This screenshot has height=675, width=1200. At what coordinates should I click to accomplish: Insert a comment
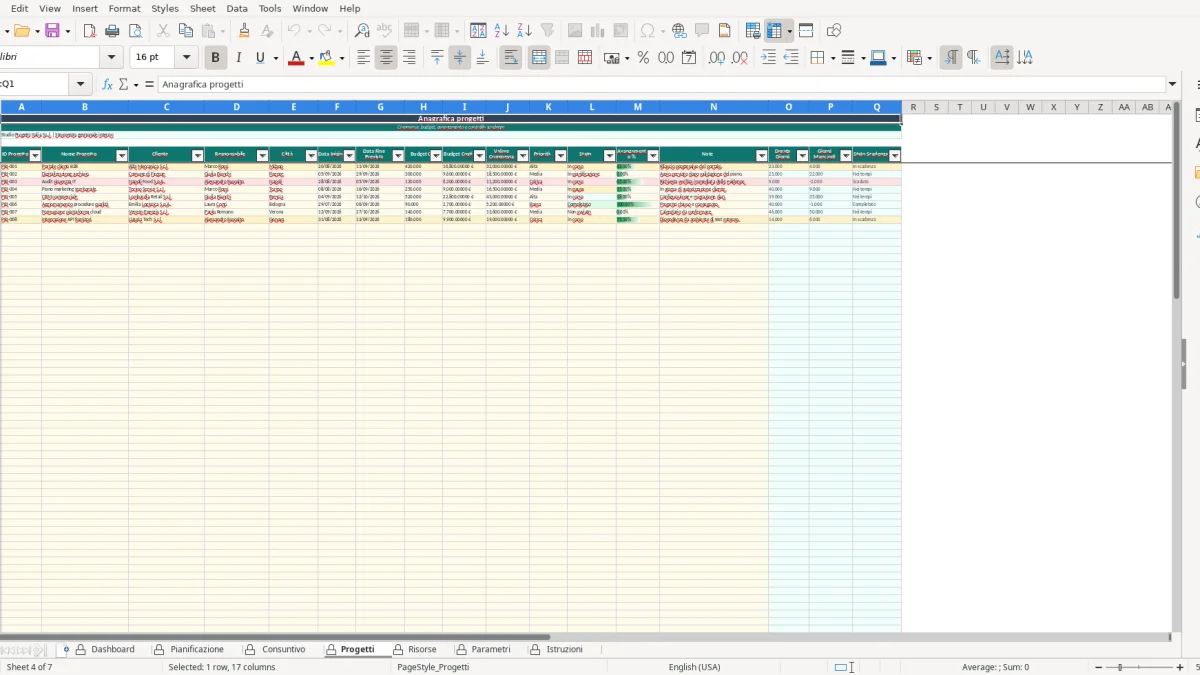click(702, 31)
